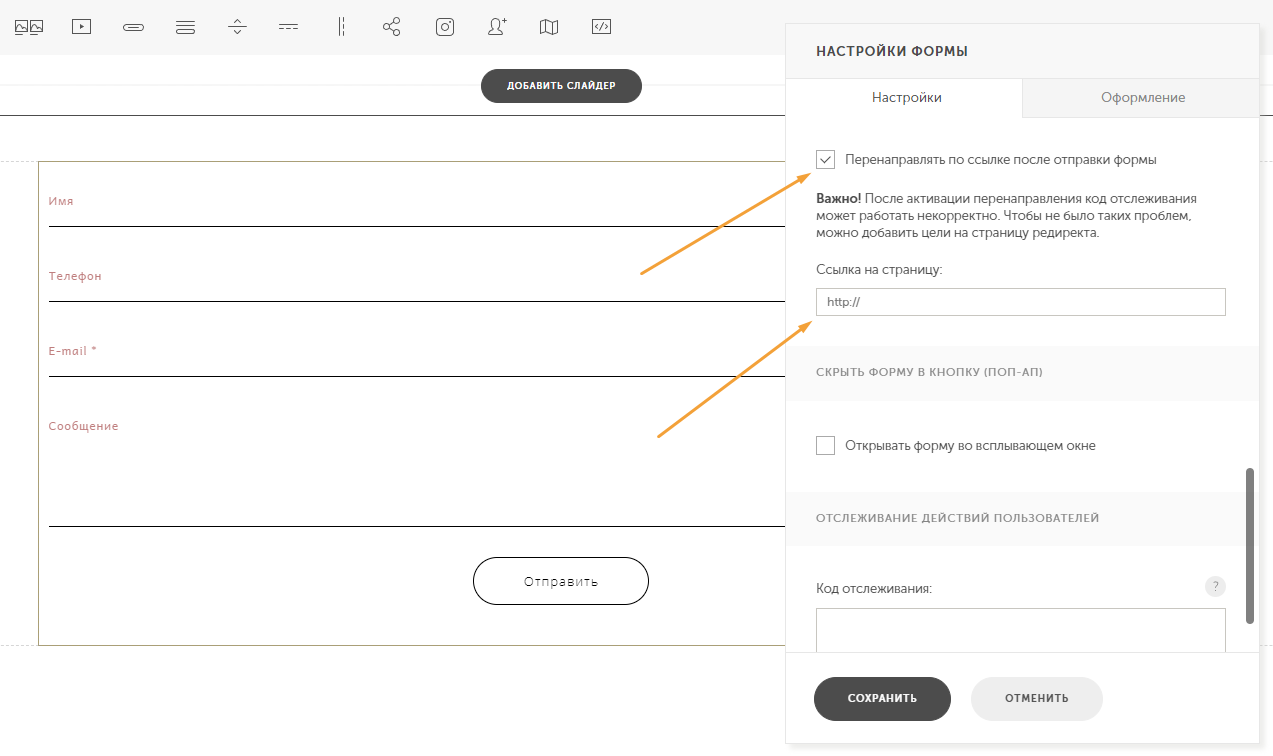Switch to the Оформление tab

coord(1142,98)
